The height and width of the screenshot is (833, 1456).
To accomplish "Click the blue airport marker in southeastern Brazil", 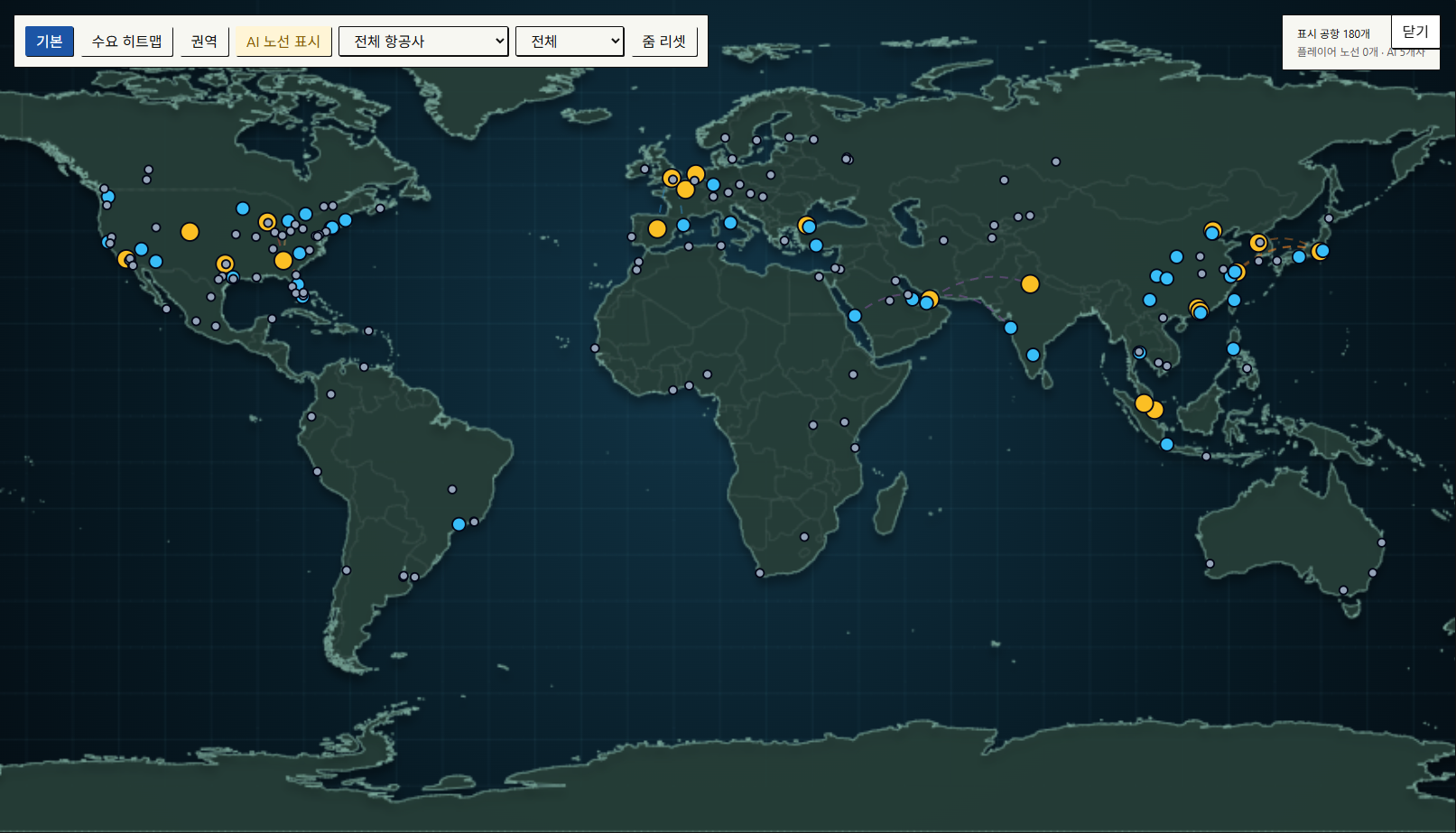I will pyautogui.click(x=459, y=524).
